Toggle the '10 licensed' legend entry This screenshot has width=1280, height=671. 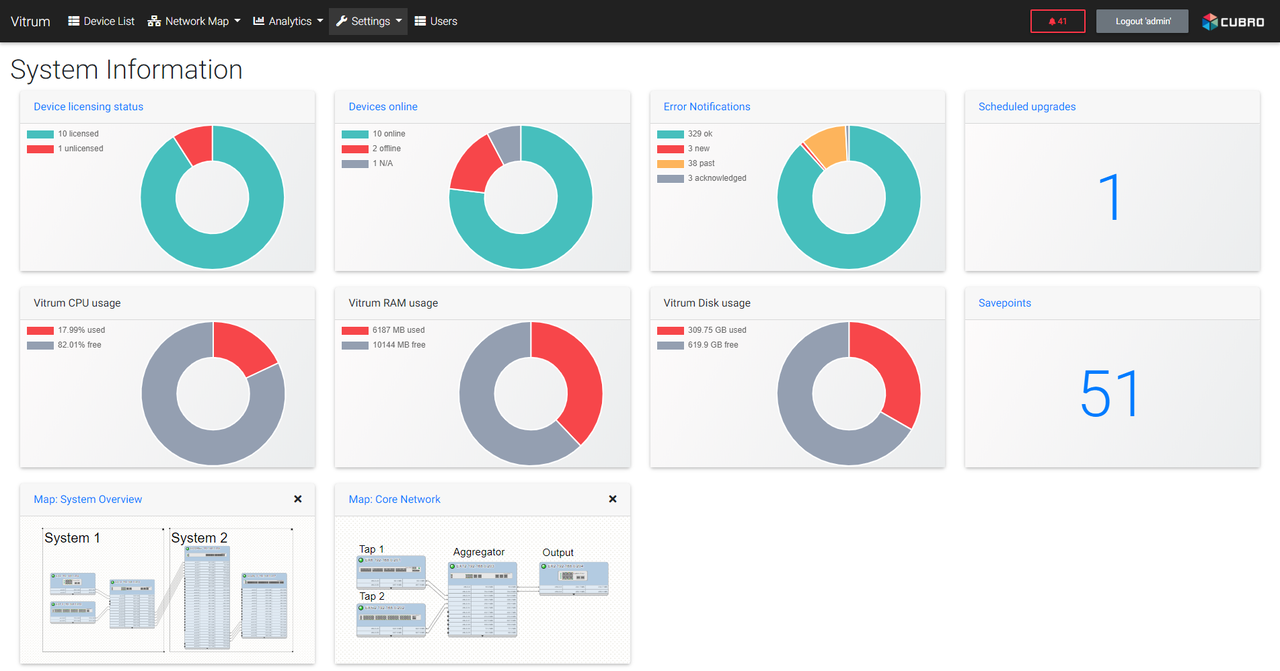(x=63, y=134)
